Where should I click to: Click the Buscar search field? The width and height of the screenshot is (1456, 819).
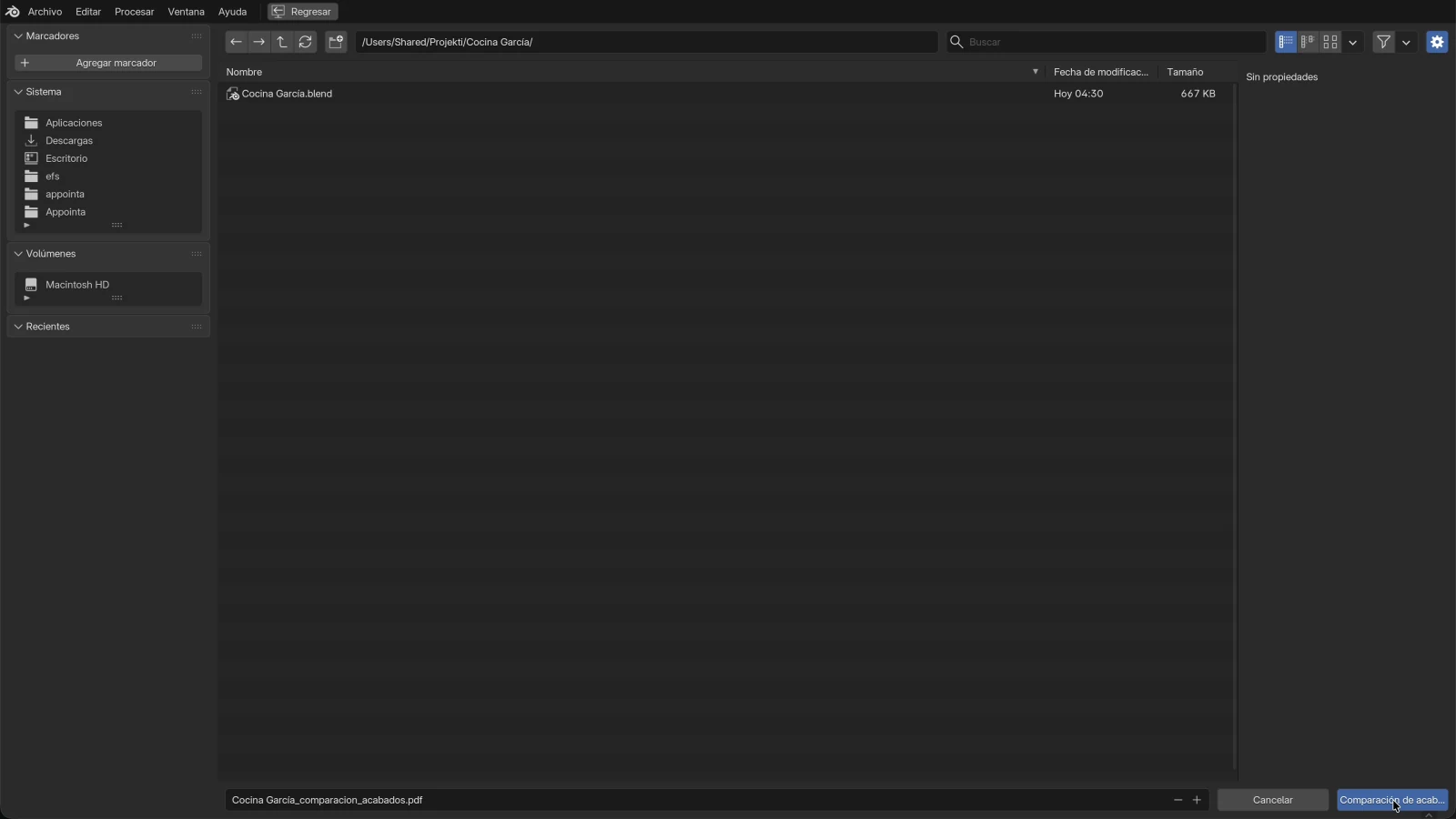tap(1106, 42)
